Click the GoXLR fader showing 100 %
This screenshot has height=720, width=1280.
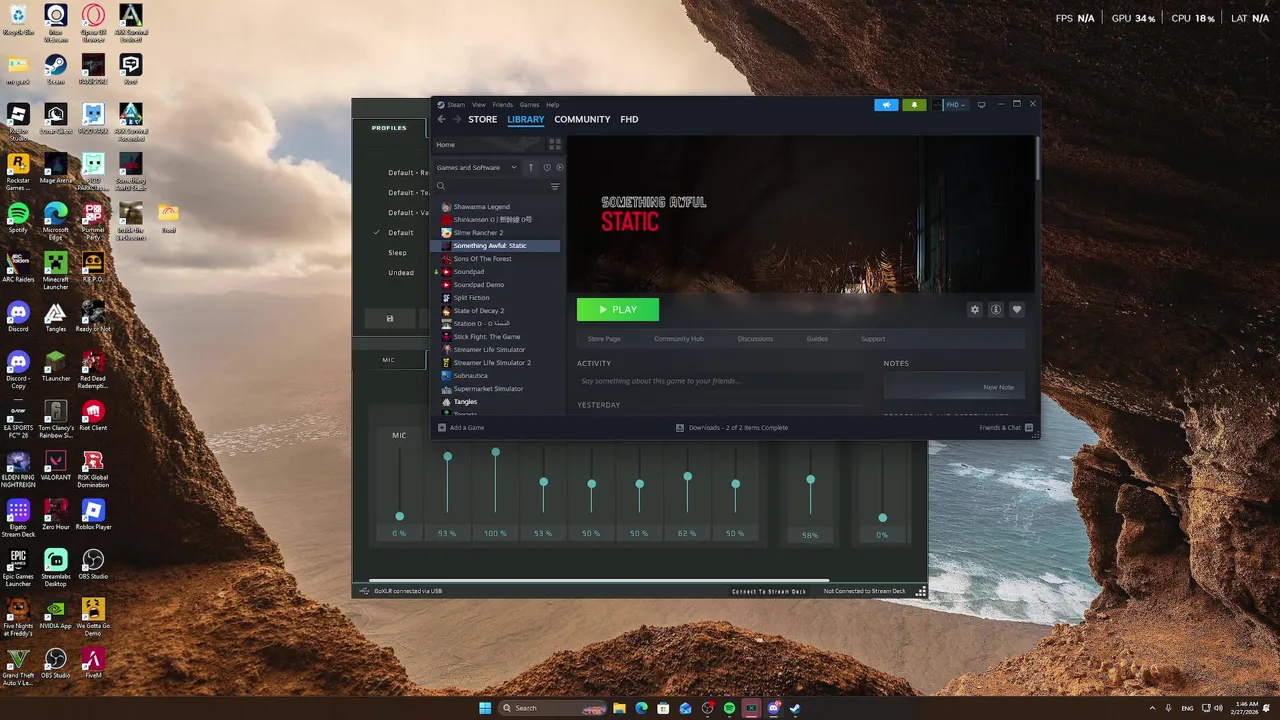[x=495, y=452]
